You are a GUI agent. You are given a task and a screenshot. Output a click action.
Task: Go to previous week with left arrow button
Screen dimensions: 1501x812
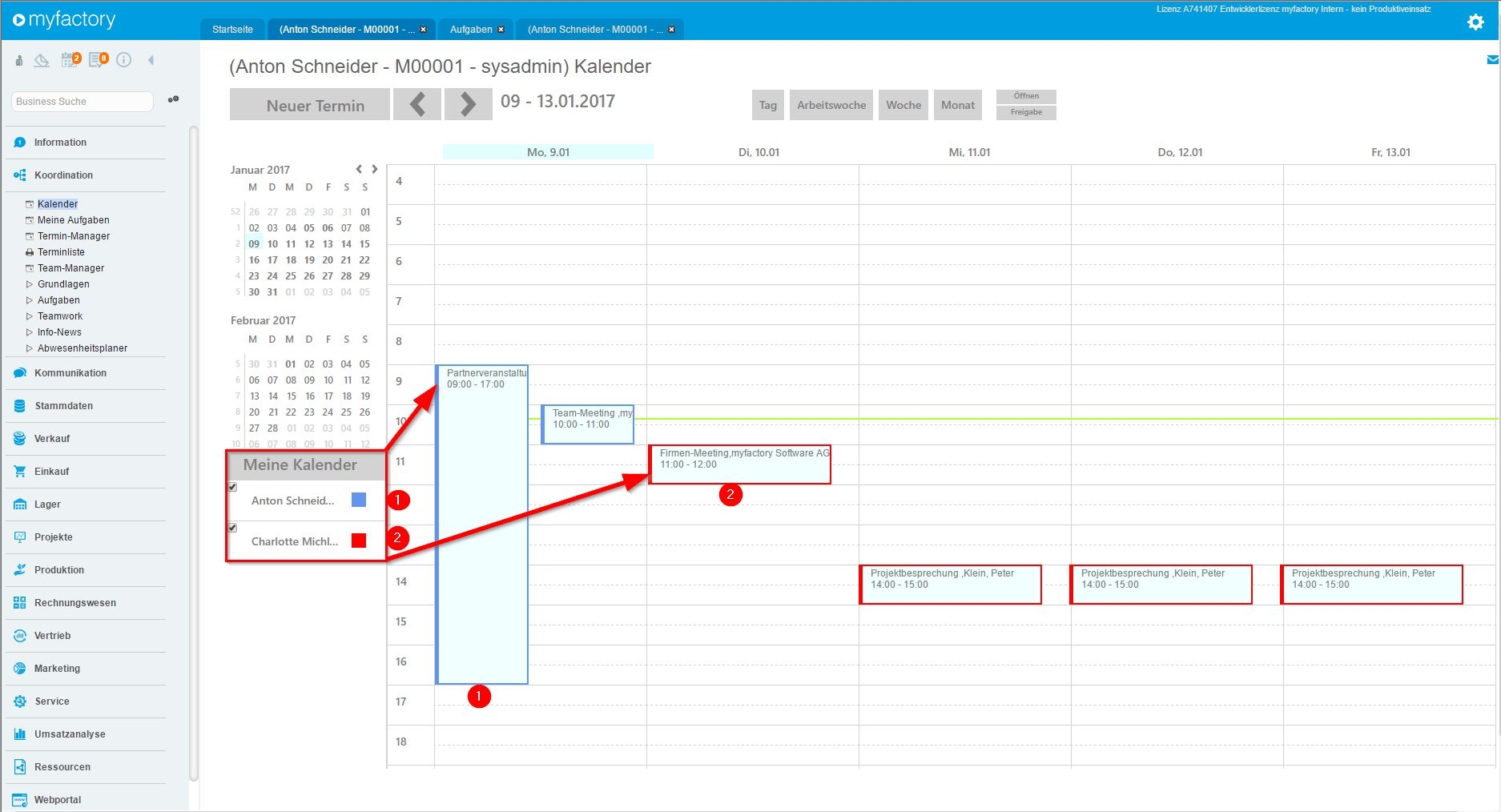tap(417, 104)
